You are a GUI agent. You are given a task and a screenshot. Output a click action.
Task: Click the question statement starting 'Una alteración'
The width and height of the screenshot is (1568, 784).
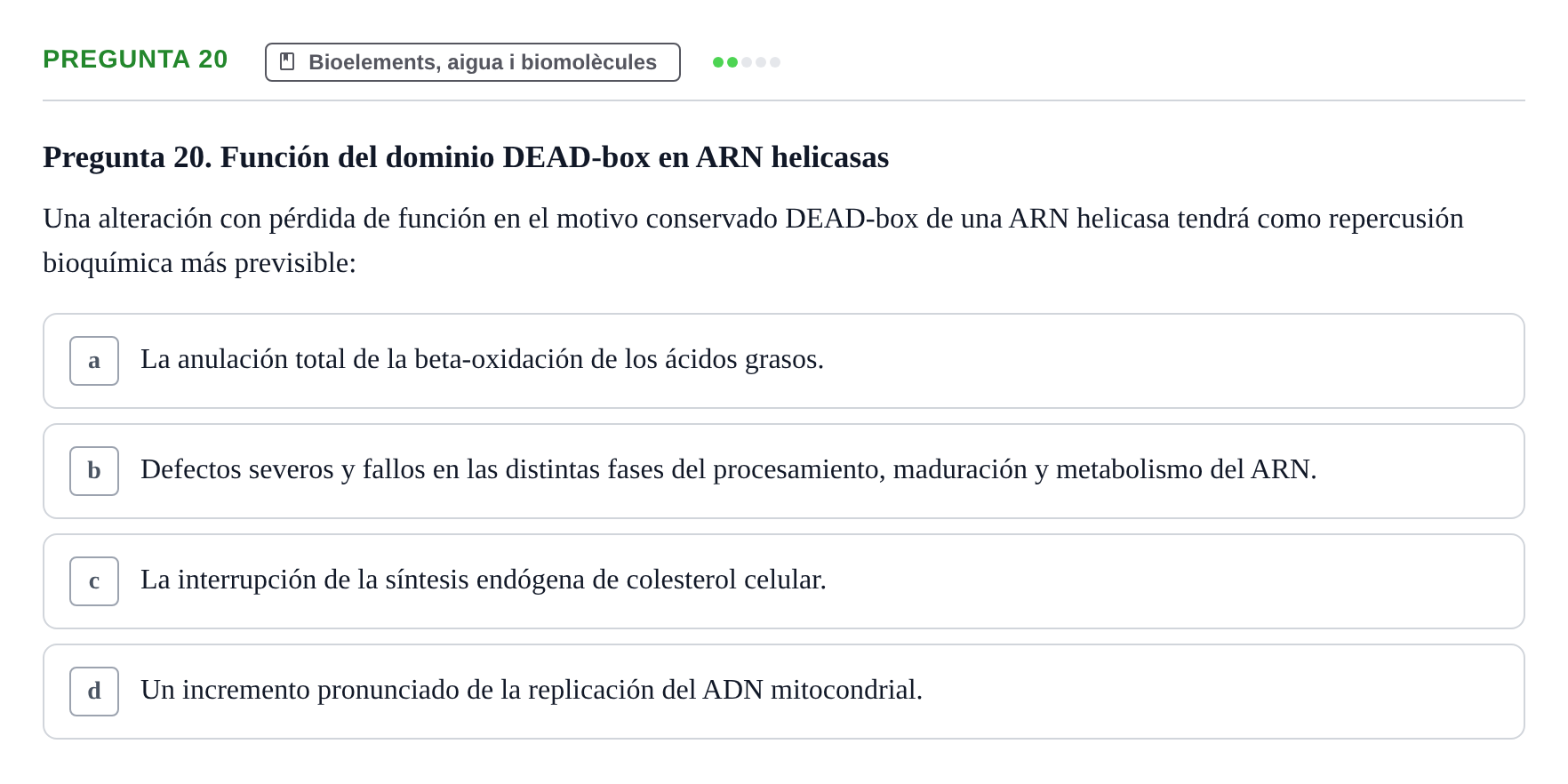754,240
